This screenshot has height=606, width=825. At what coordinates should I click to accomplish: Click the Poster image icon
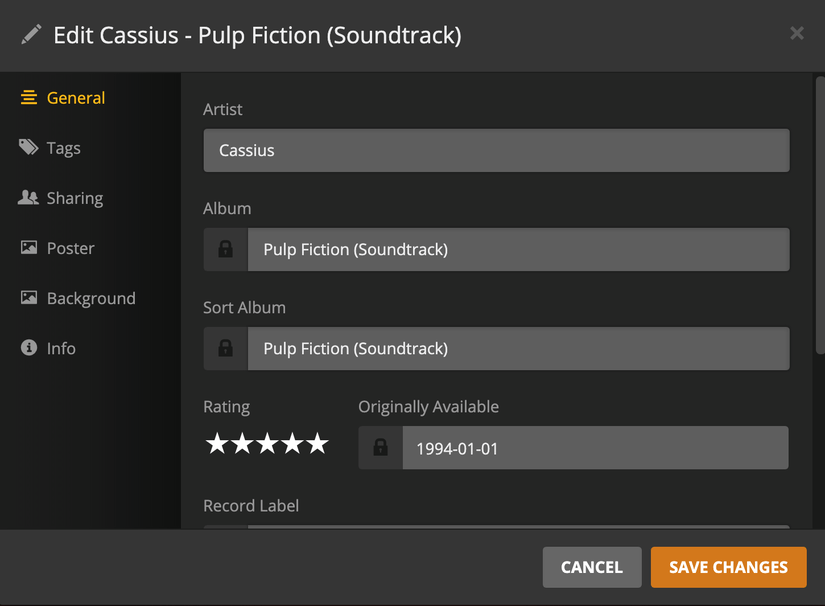[29, 248]
